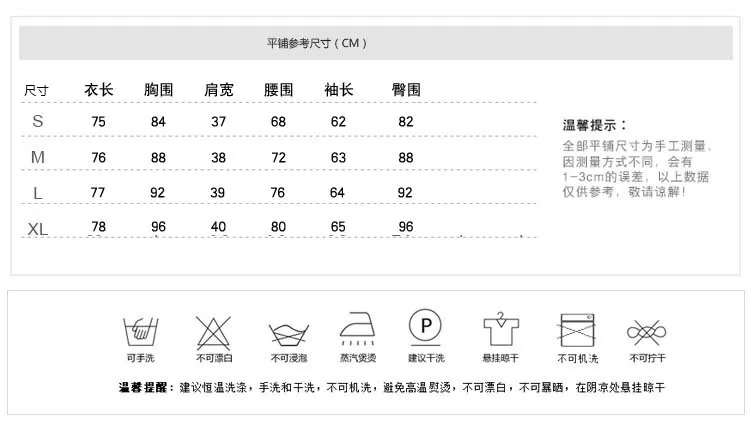
Task: Select the M size row label
Action: 38,157
